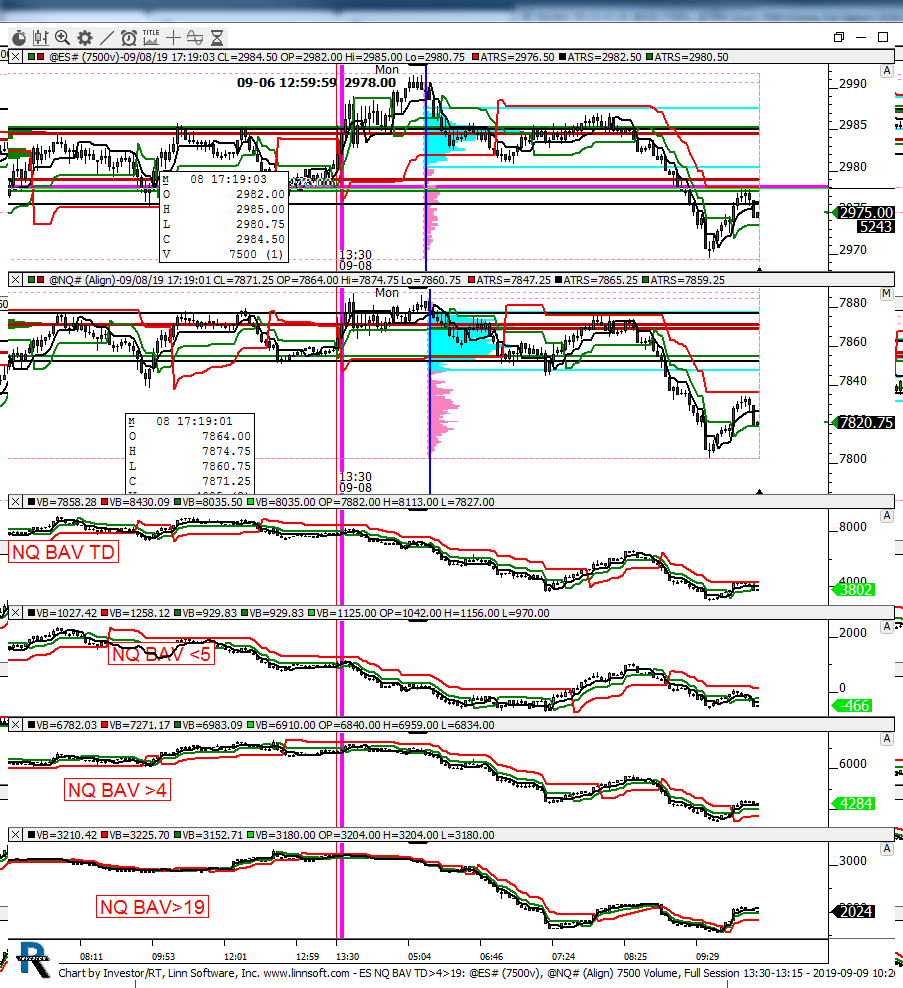Click the VB=1258.12 legend entry
The width and height of the screenshot is (903, 988).
pos(135,613)
